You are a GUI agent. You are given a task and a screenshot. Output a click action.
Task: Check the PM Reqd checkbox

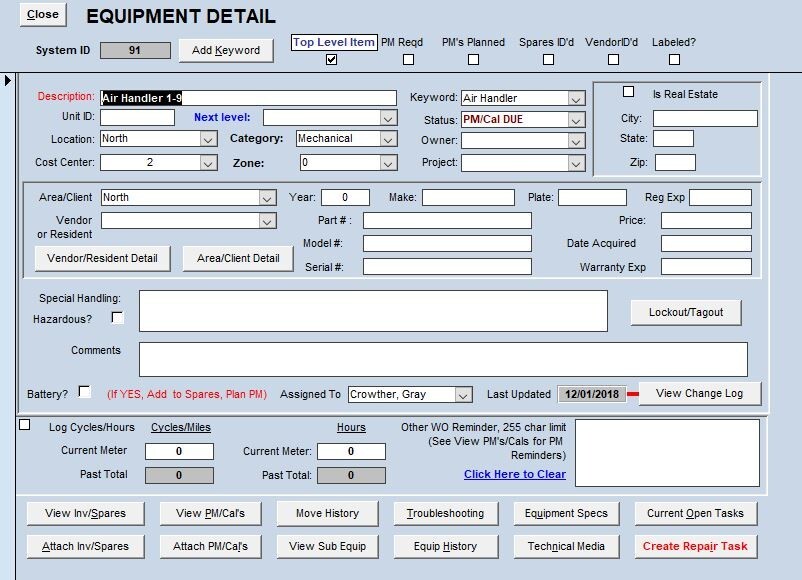pyautogui.click(x=408, y=59)
